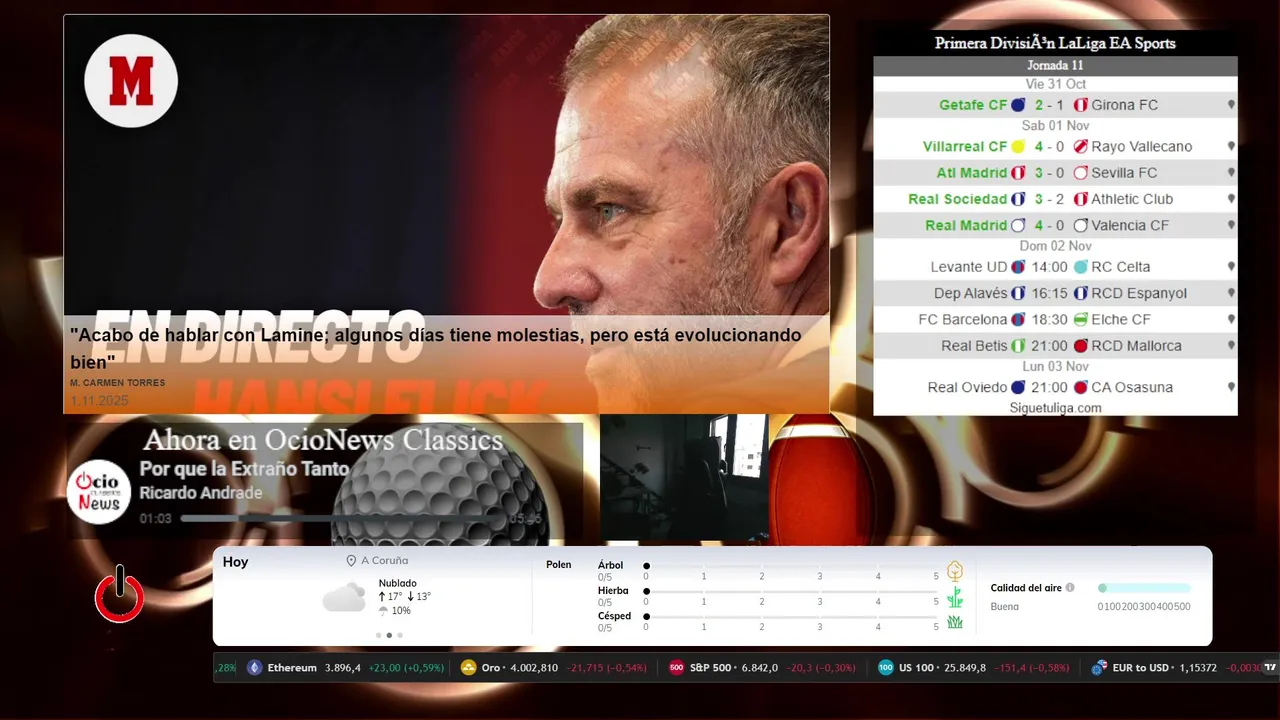Click the S&P 500 ticker entry
Image resolution: width=1280 pixels, height=720 pixels.
tap(762, 668)
